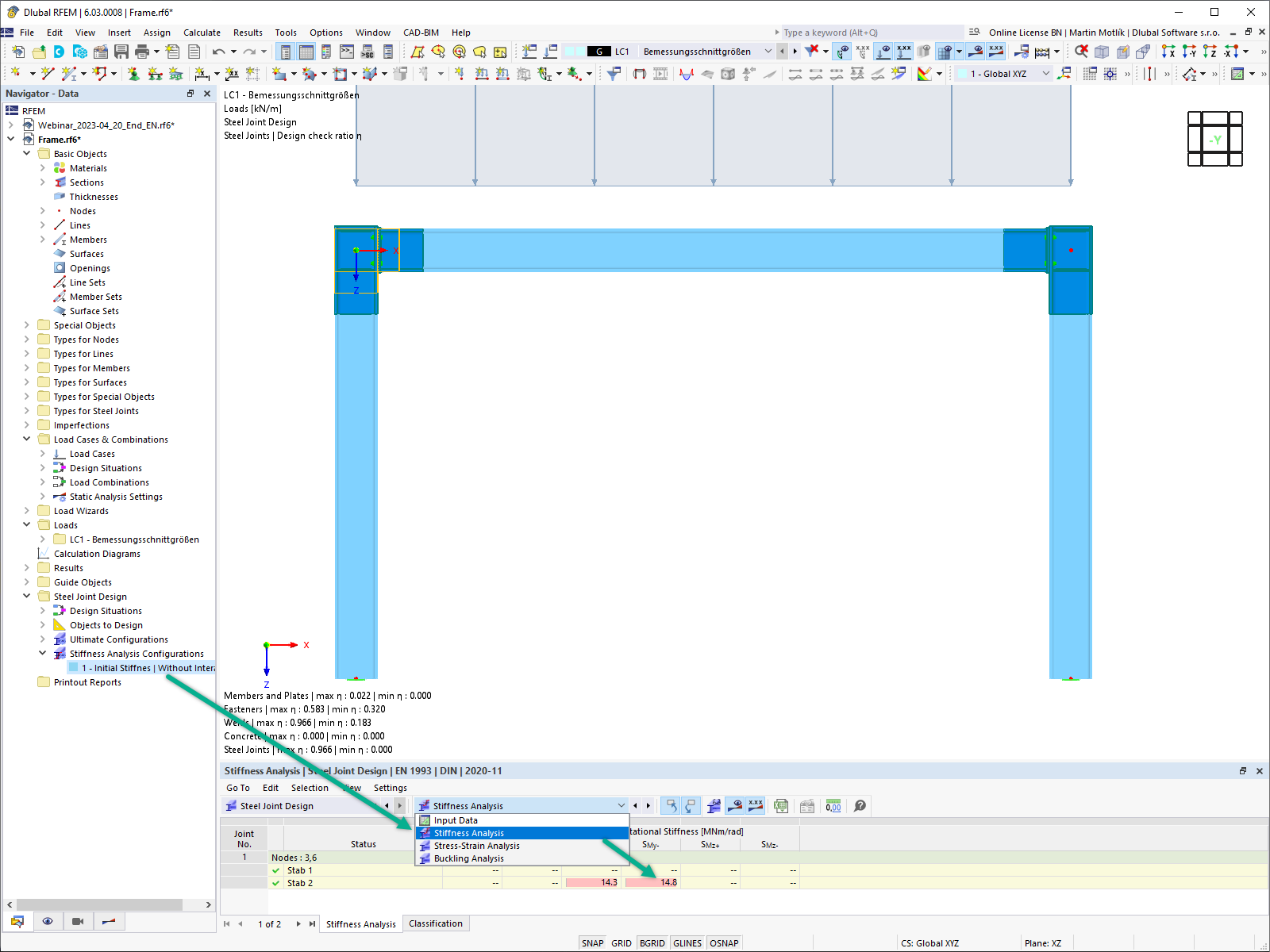Open the Excel export icon in the results panel
The width and height of the screenshot is (1270, 952).
(x=781, y=805)
